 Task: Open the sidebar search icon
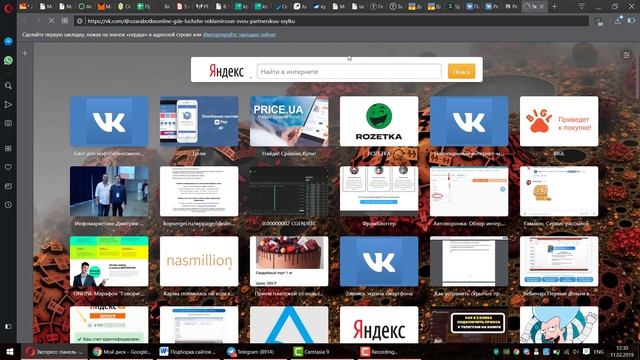(8, 86)
